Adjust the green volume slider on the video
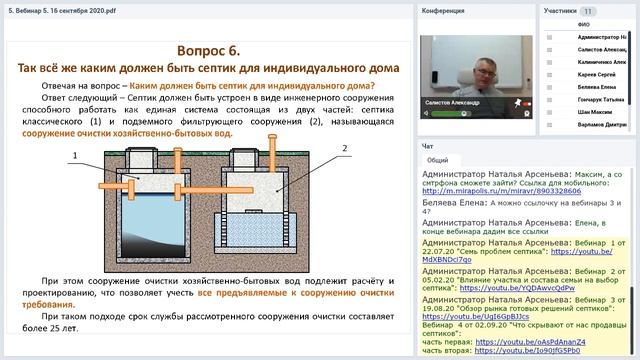640x360 pixels. pyautogui.click(x=451, y=113)
